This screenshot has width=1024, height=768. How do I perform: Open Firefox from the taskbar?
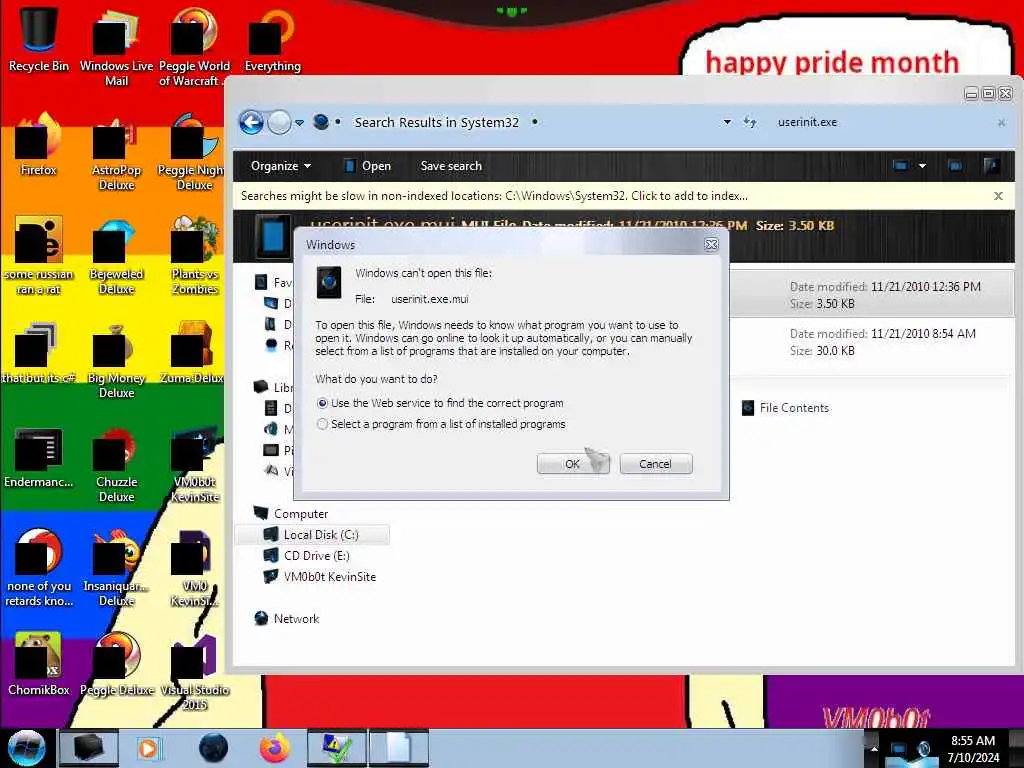coord(275,748)
